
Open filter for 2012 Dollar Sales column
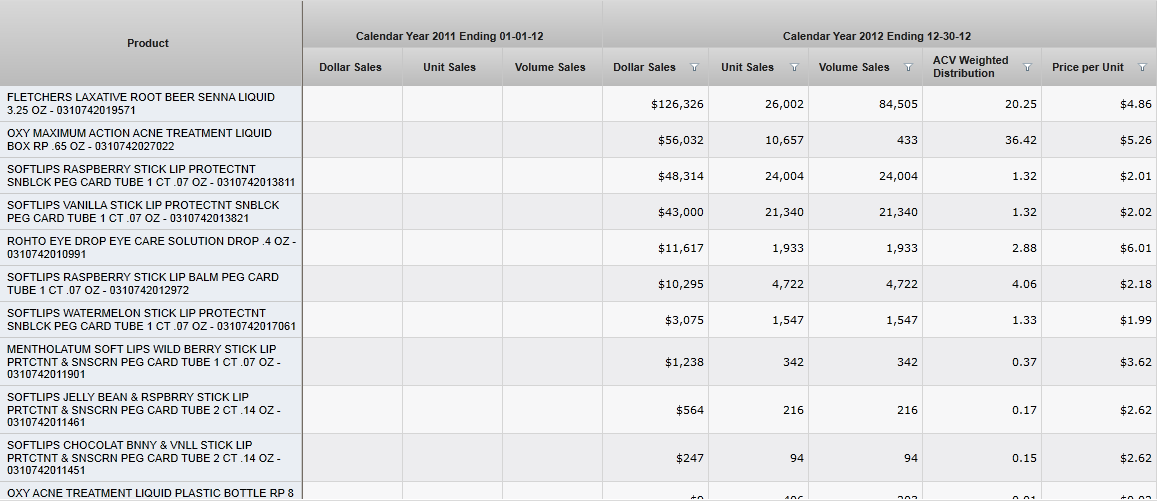[x=694, y=68]
